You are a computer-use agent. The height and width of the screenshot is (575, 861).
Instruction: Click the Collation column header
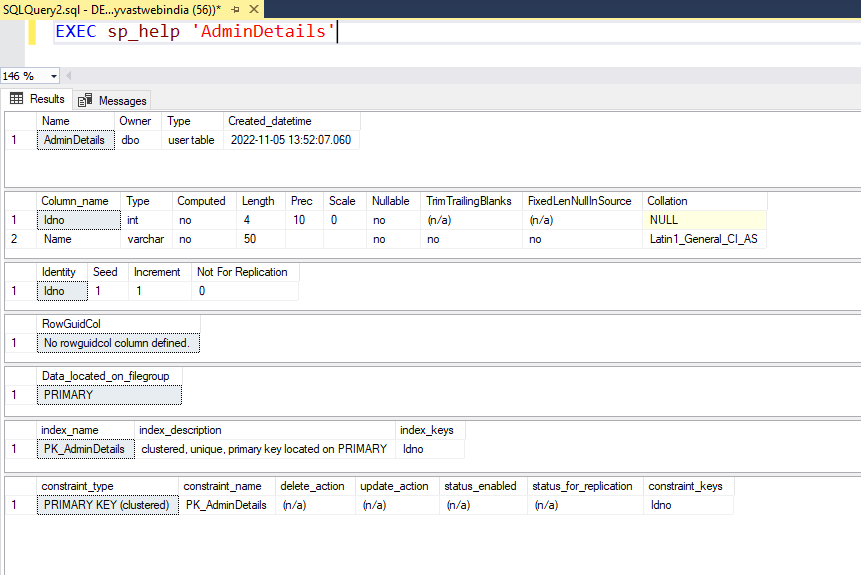coord(667,201)
